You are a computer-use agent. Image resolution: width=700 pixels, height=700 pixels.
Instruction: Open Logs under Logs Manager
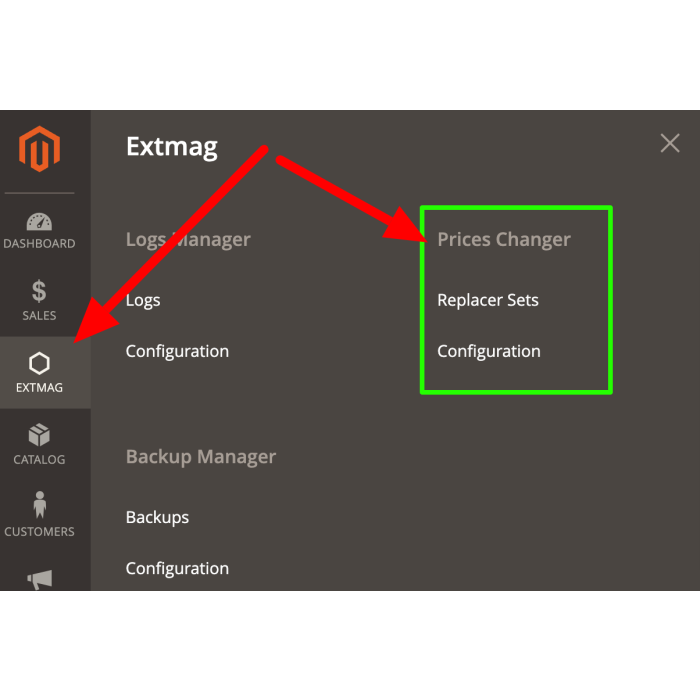(143, 300)
